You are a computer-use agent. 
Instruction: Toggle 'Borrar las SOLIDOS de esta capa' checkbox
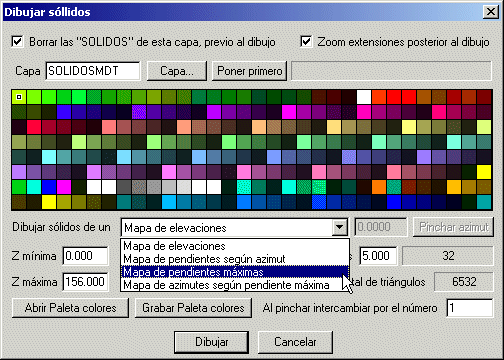(17, 42)
